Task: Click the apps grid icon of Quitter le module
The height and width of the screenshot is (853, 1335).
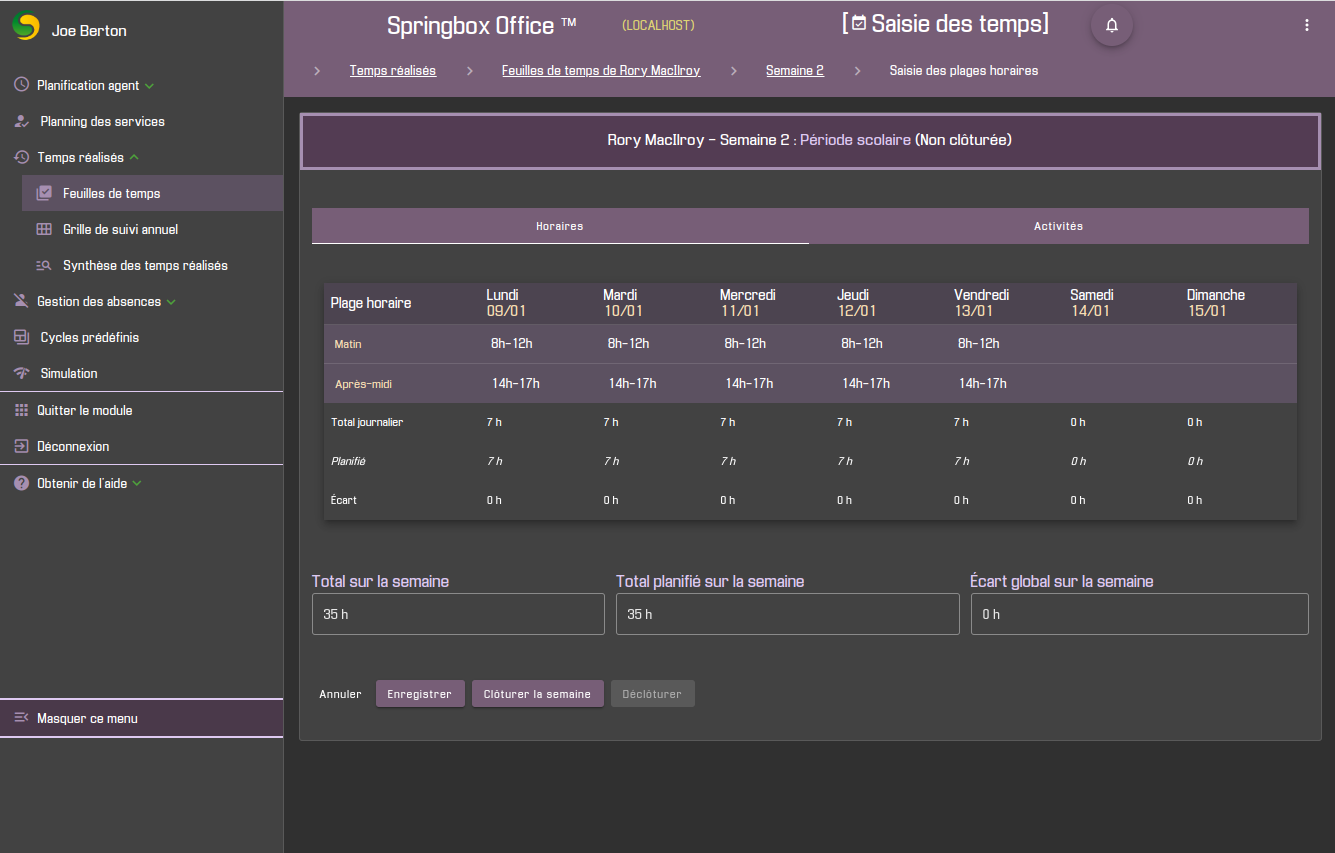Action: point(21,410)
